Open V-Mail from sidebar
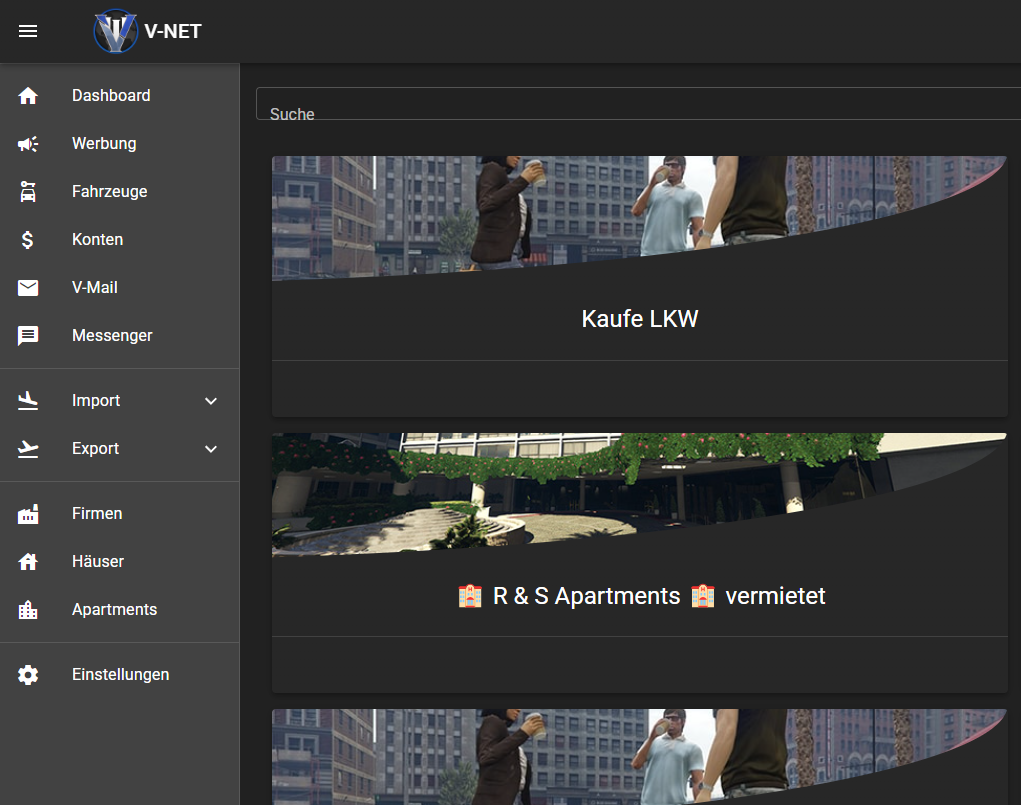Viewport: 1021px width, 805px height. click(x=120, y=288)
